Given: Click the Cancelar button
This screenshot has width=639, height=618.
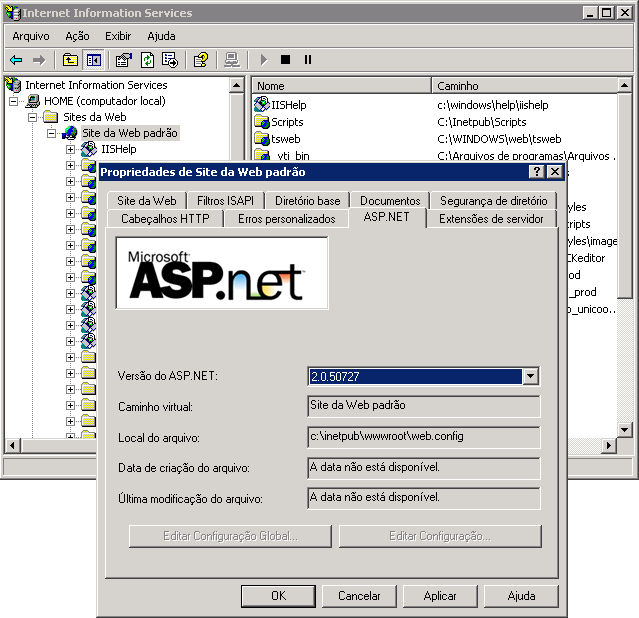Looking at the screenshot, I should [x=359, y=596].
